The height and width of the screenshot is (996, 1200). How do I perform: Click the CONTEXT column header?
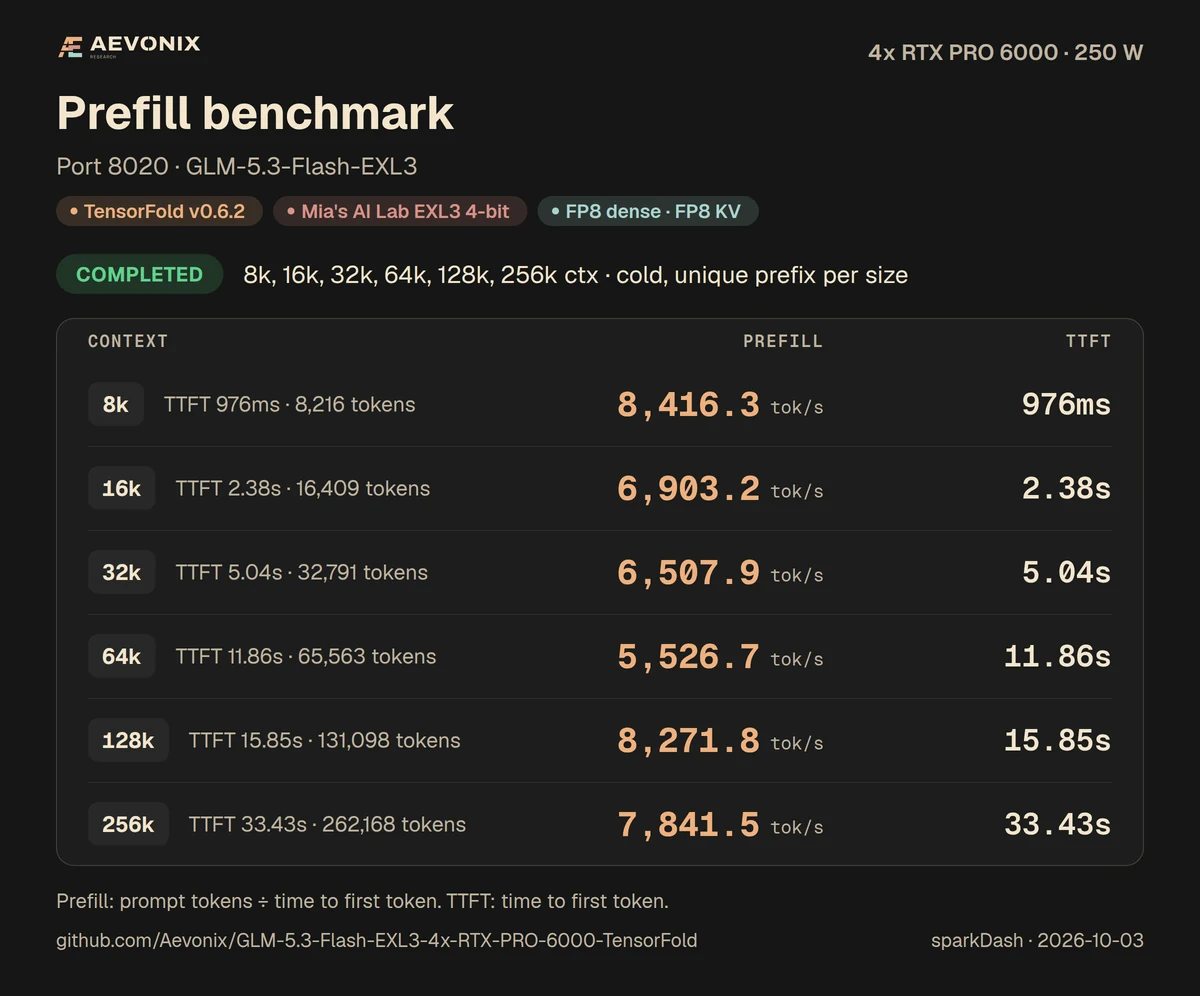(128, 341)
